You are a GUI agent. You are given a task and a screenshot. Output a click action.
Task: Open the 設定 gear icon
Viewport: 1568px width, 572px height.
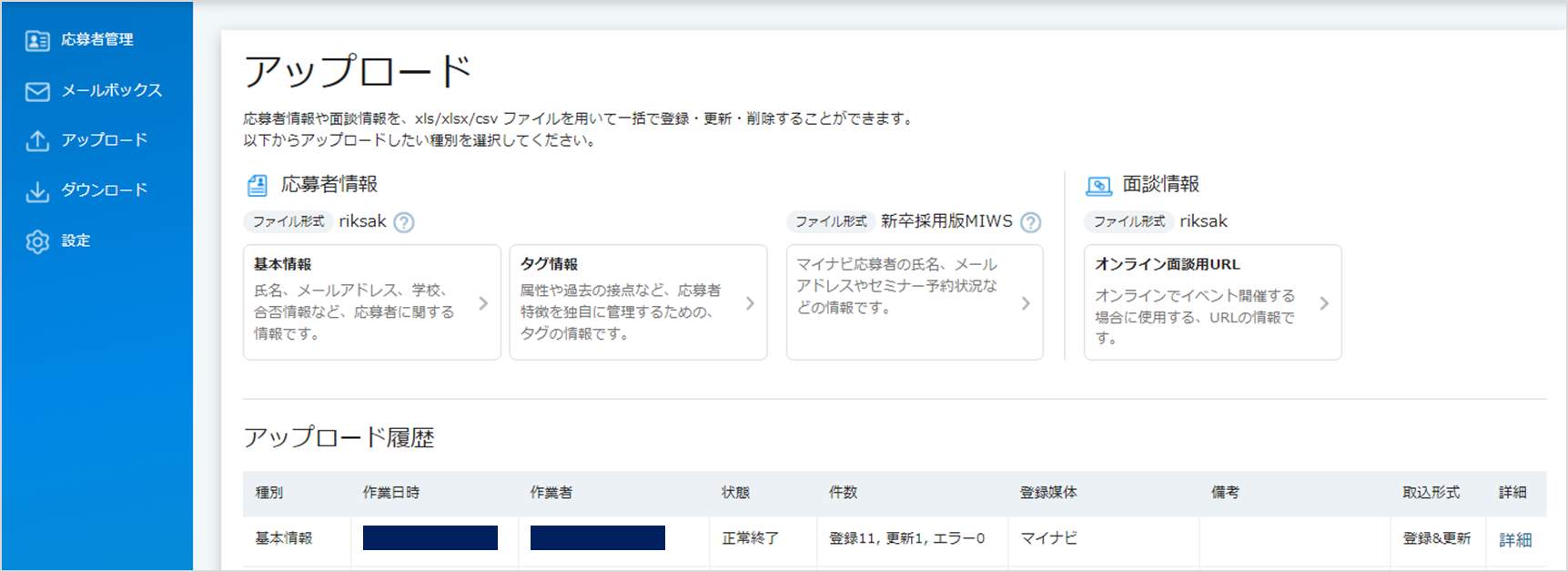point(37,241)
